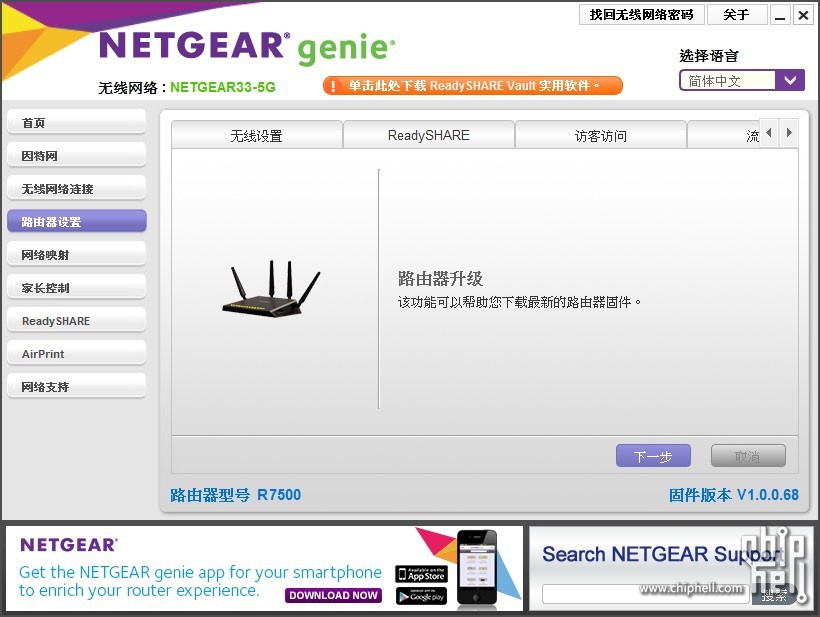Tap the Google Play badge
This screenshot has height=617, width=820.
tap(422, 596)
